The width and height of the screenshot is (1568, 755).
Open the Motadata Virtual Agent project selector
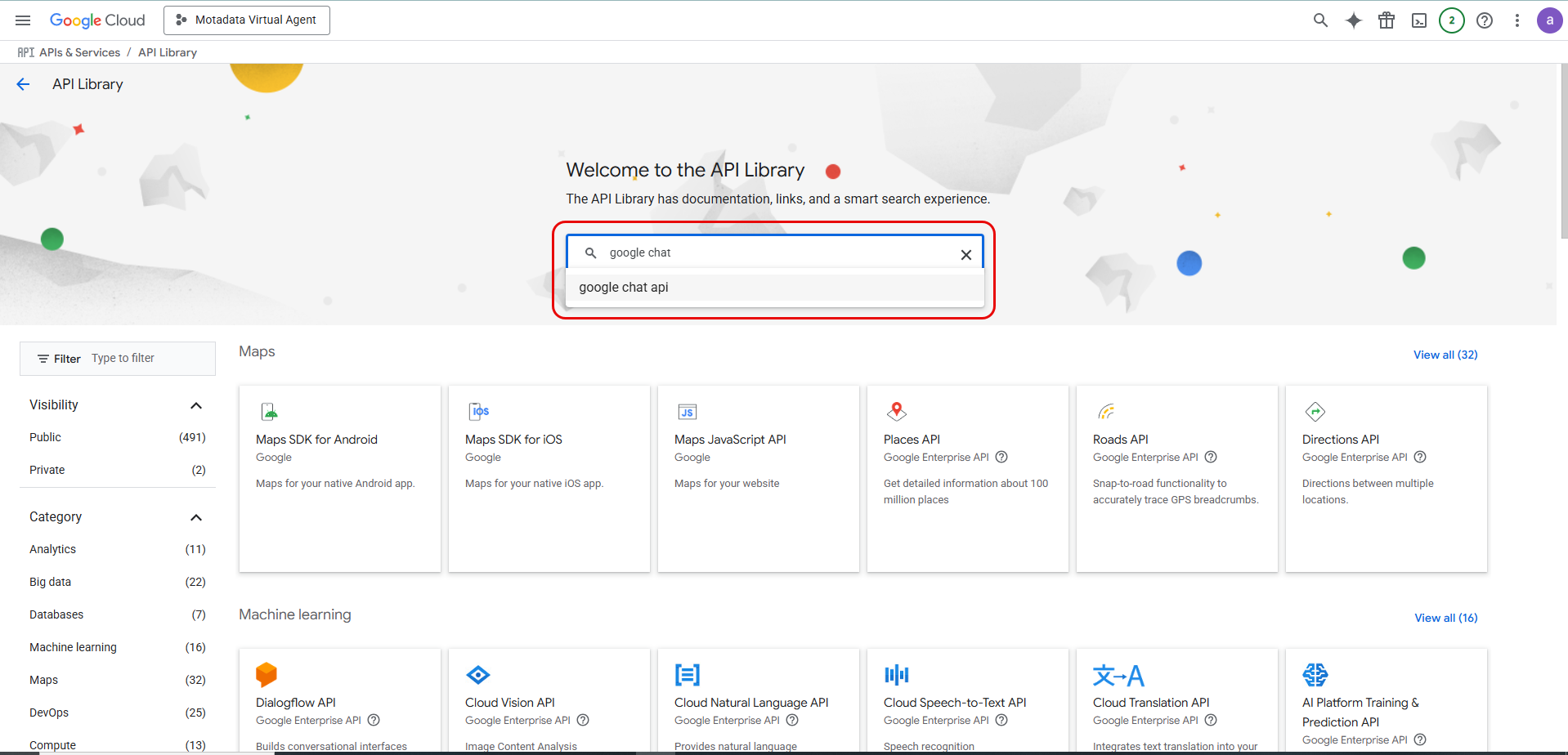pos(246,20)
